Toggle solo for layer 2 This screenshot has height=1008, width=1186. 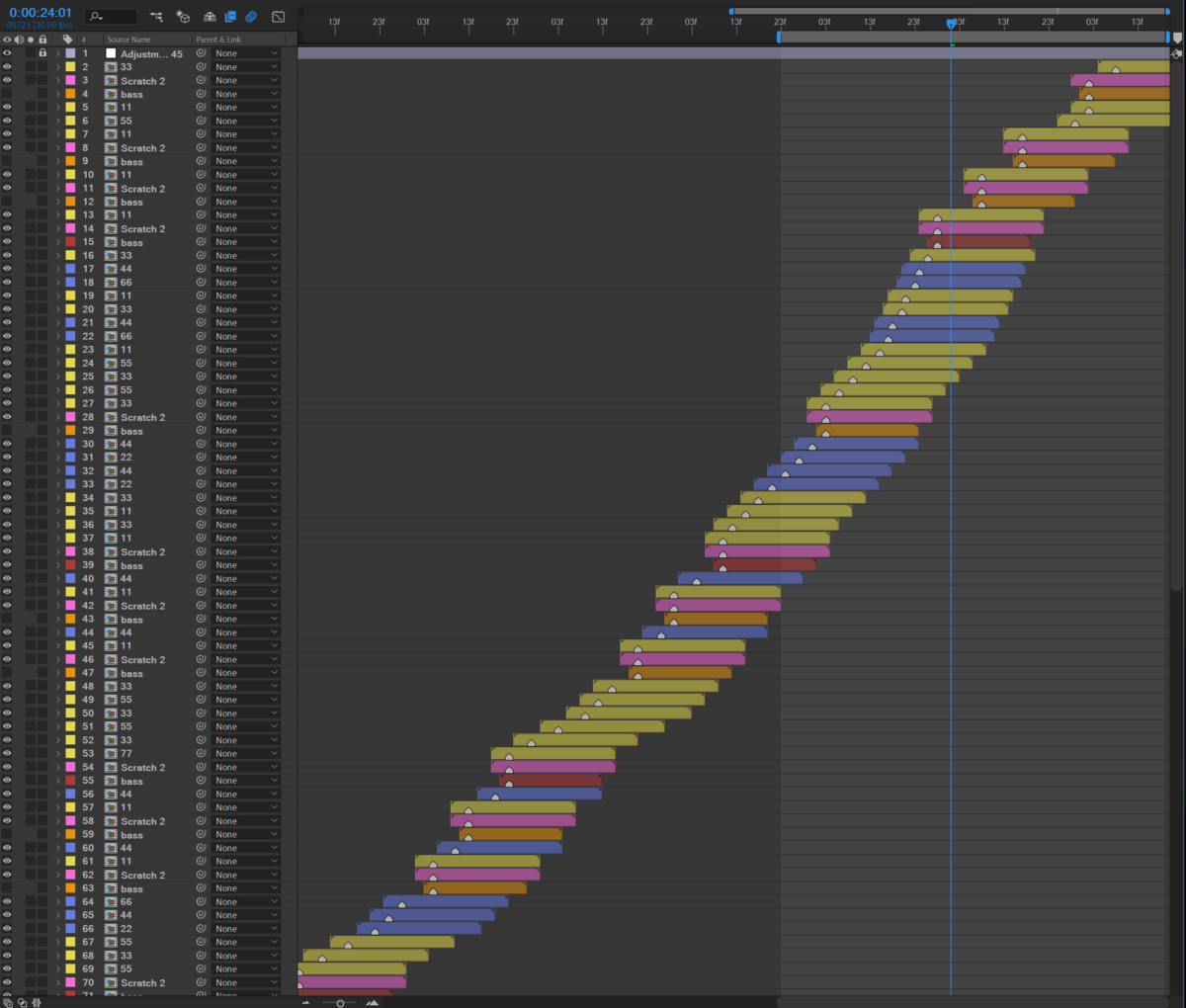[31, 67]
